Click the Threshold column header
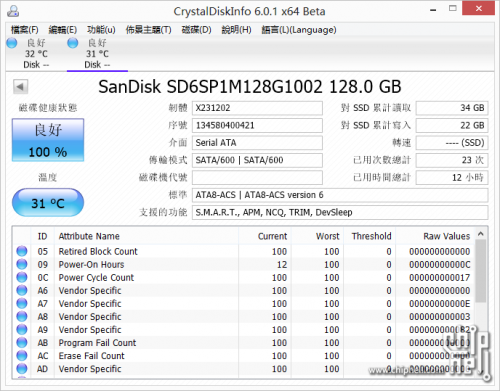Viewport: 500px width, 391px height. tap(370, 236)
